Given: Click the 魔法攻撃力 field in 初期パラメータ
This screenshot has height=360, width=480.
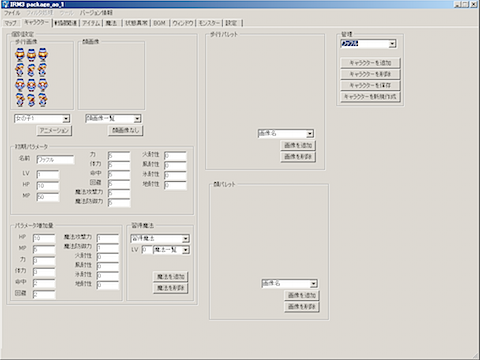Looking at the screenshot, I should click(x=119, y=193).
